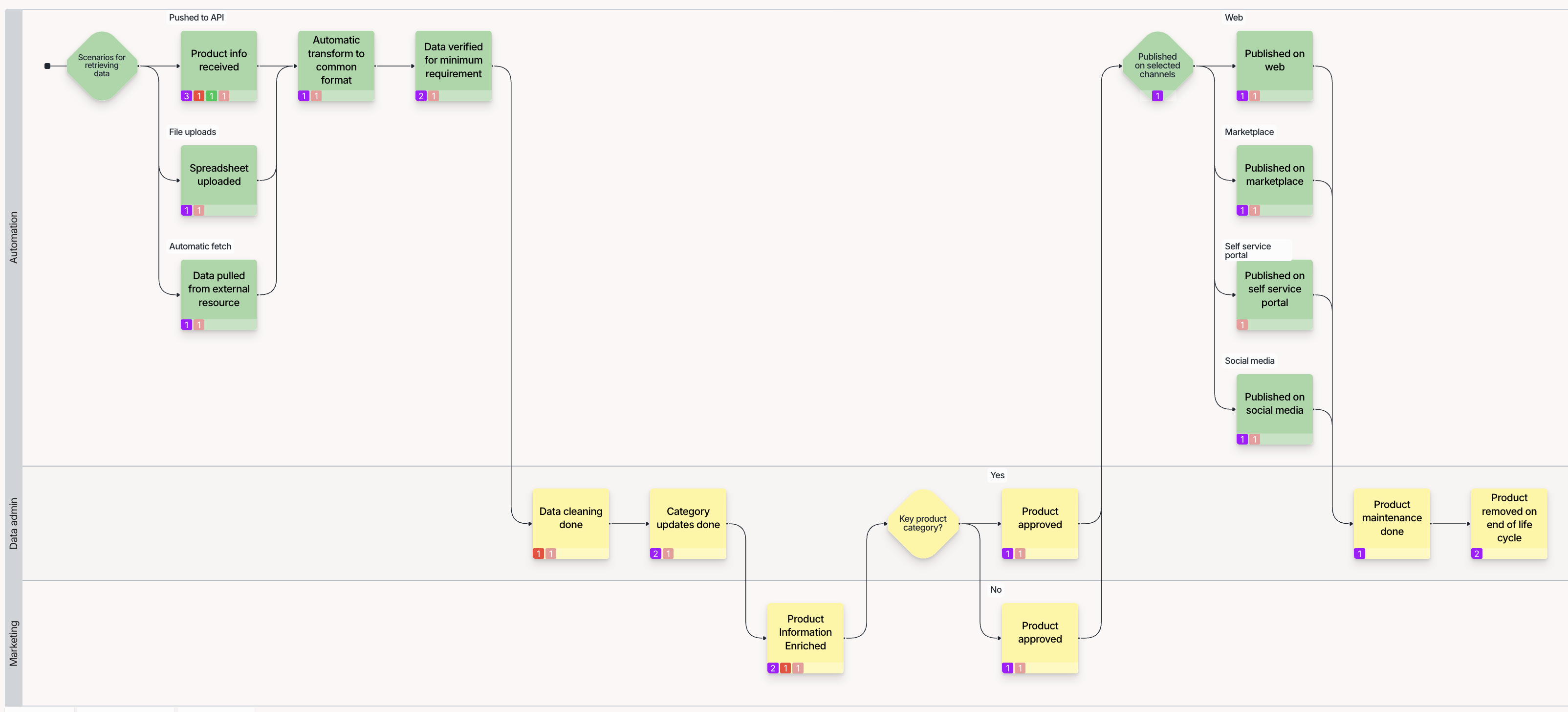This screenshot has height=712, width=1568.
Task: Click purple badge on Automatic transform node
Action: click(x=304, y=96)
